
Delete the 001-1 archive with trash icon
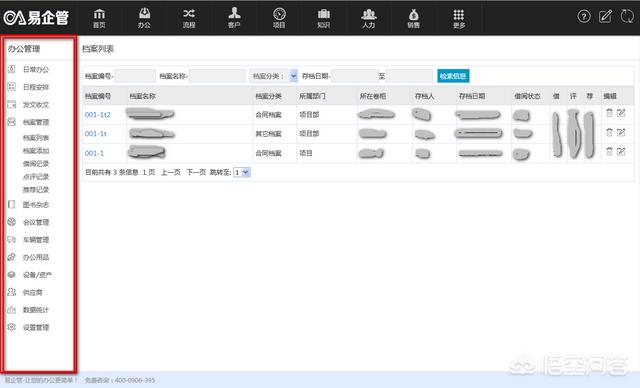point(609,151)
